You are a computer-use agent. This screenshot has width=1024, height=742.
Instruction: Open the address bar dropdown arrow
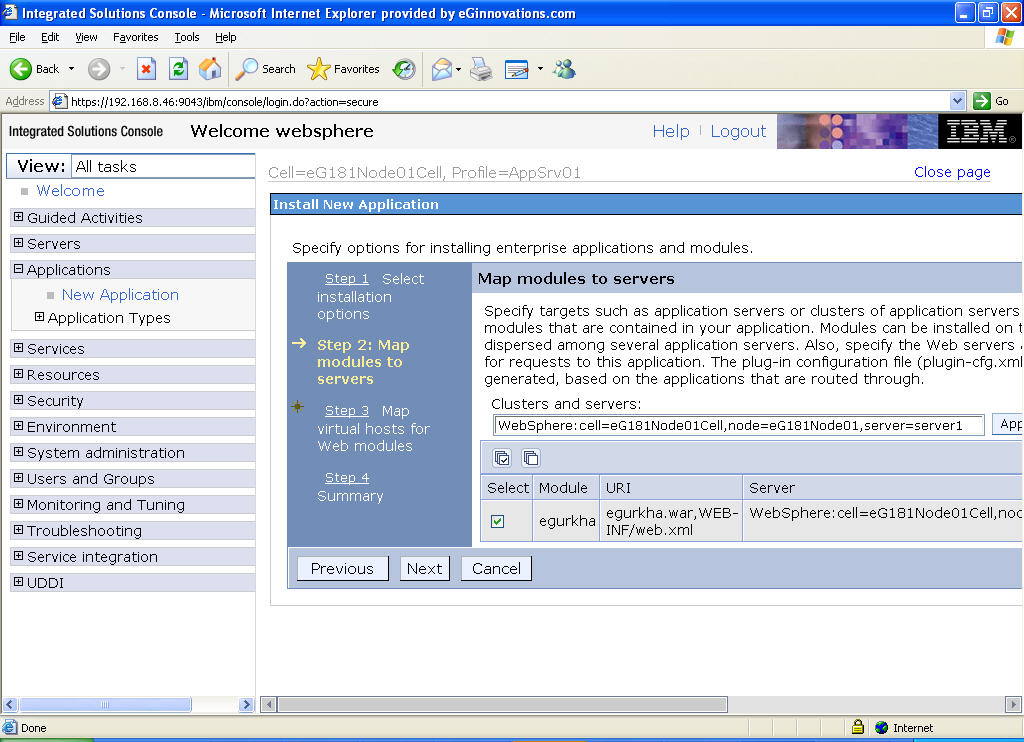pos(957,101)
